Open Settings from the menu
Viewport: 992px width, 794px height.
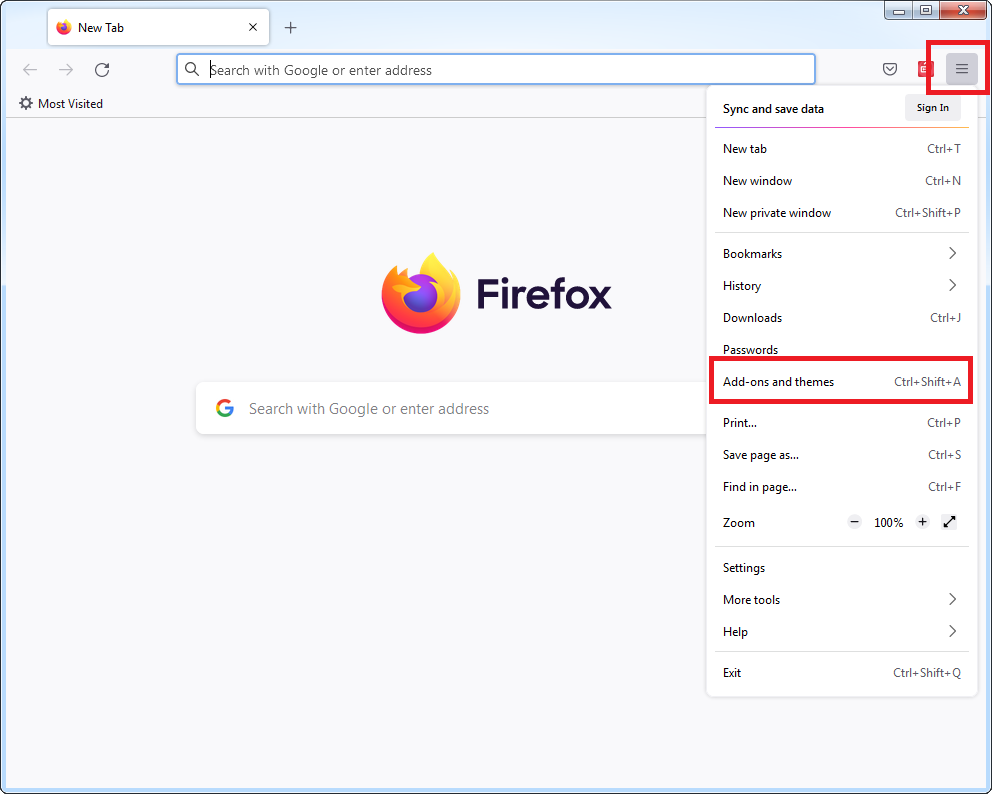pos(841,568)
